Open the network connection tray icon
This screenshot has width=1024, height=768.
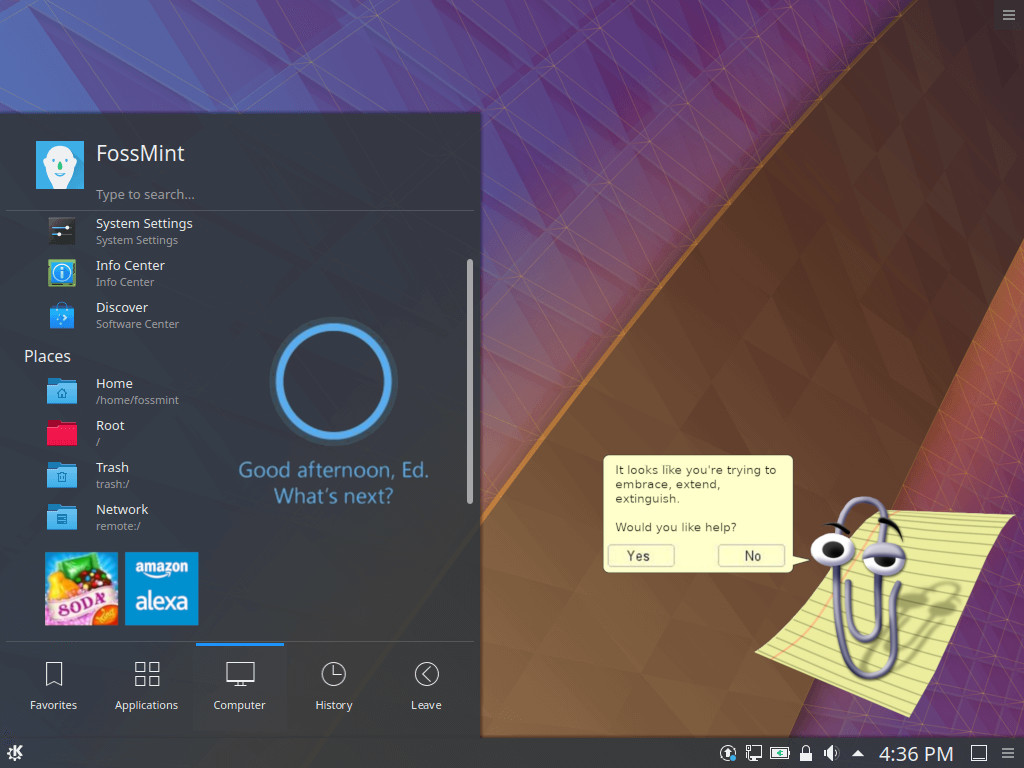tap(754, 754)
